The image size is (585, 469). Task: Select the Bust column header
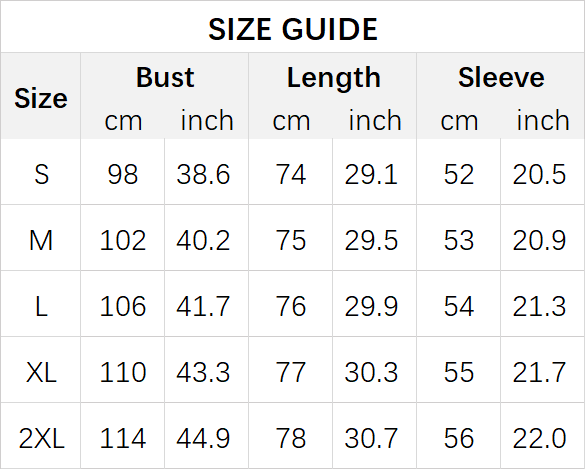point(165,78)
